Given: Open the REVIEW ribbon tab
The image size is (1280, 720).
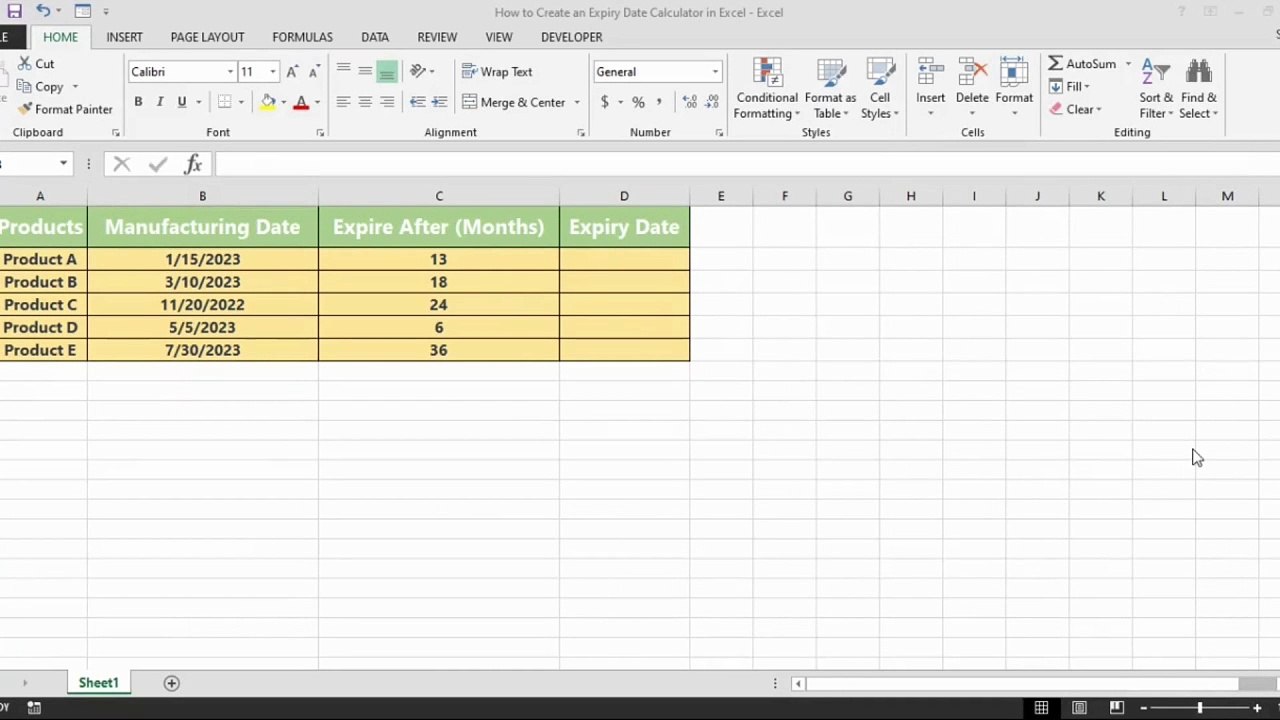Looking at the screenshot, I should (437, 37).
